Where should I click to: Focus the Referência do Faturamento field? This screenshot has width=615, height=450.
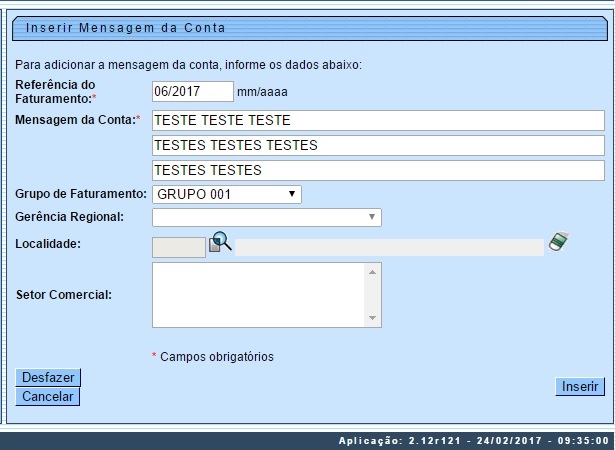pyautogui.click(x=192, y=91)
